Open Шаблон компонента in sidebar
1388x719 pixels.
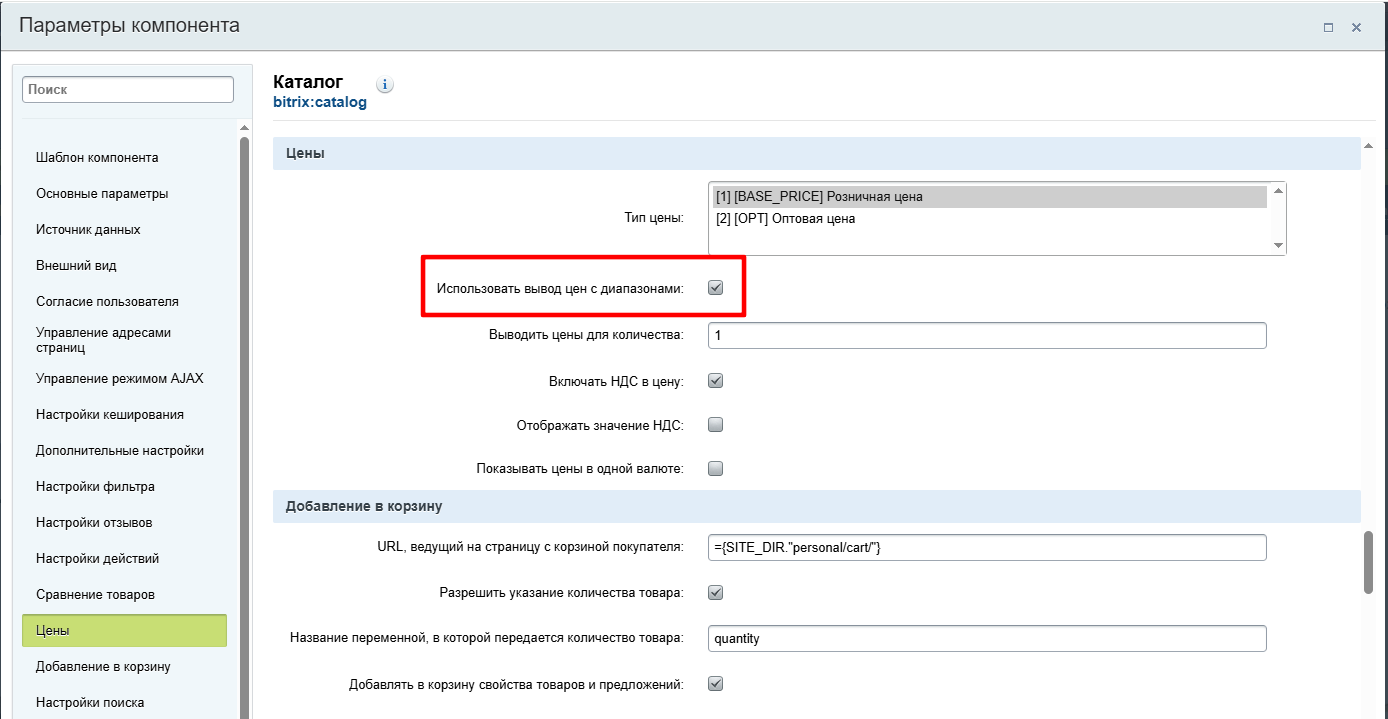click(97, 158)
